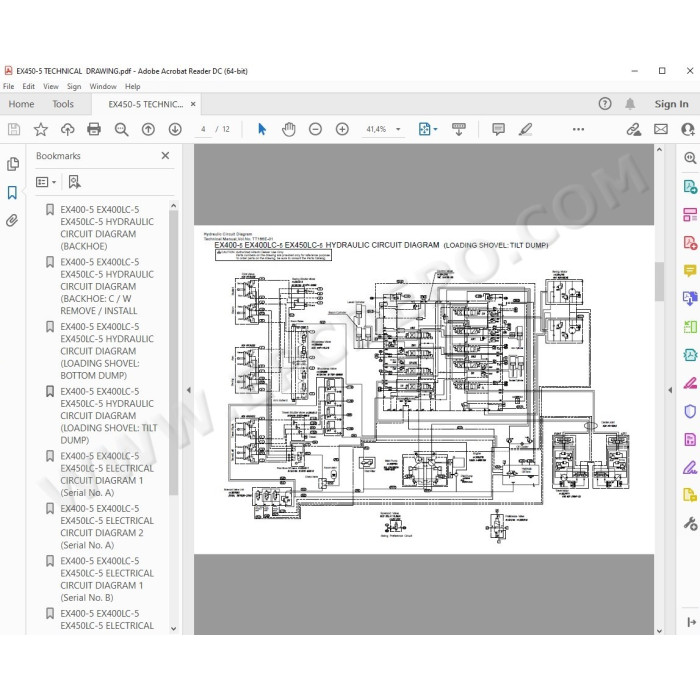Click the Save file icon
Viewport: 700px width, 700px height.
pos(14,129)
